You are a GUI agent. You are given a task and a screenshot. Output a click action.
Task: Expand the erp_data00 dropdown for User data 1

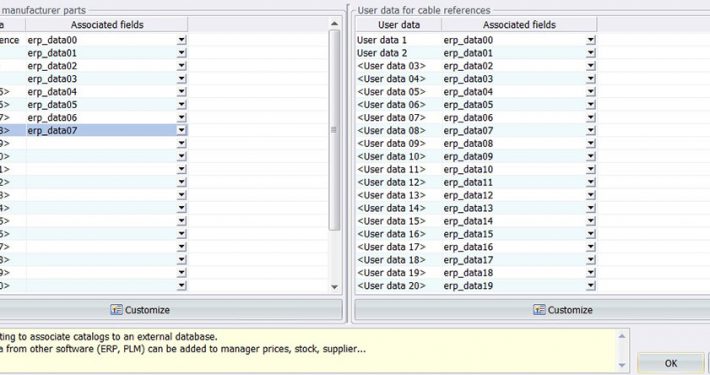tap(590, 40)
